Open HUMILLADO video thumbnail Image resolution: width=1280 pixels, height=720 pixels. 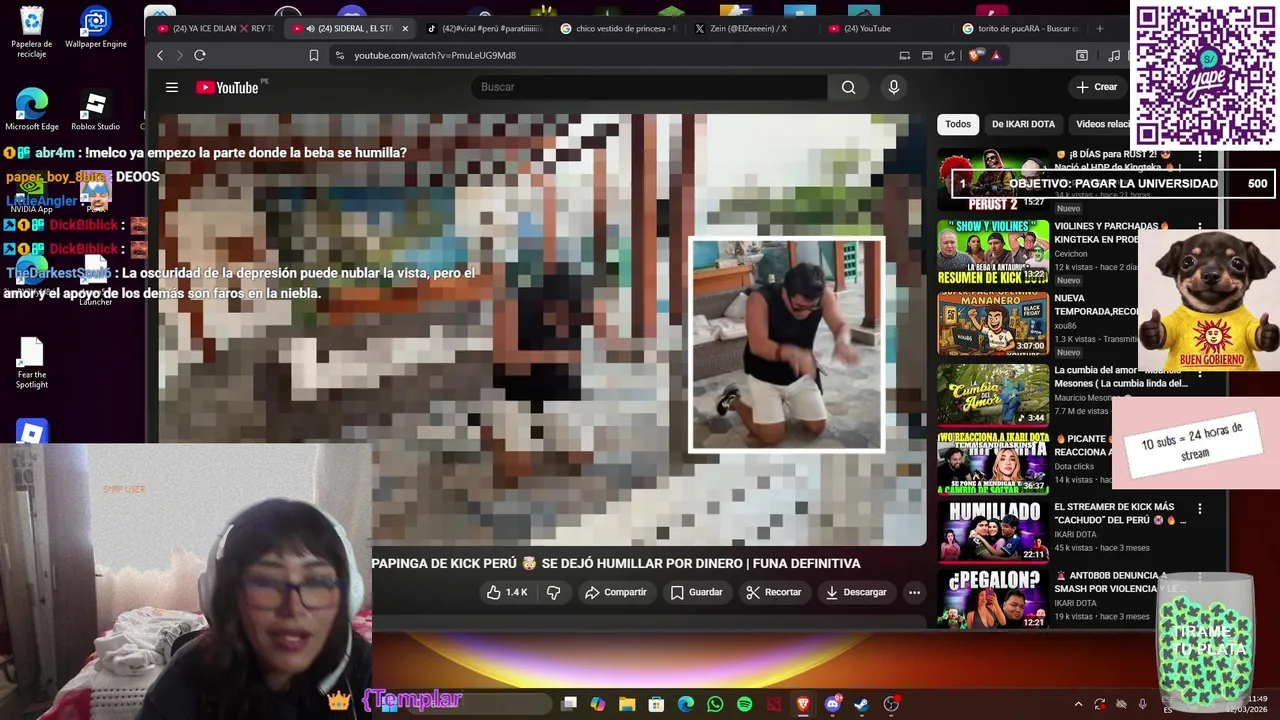(992, 531)
